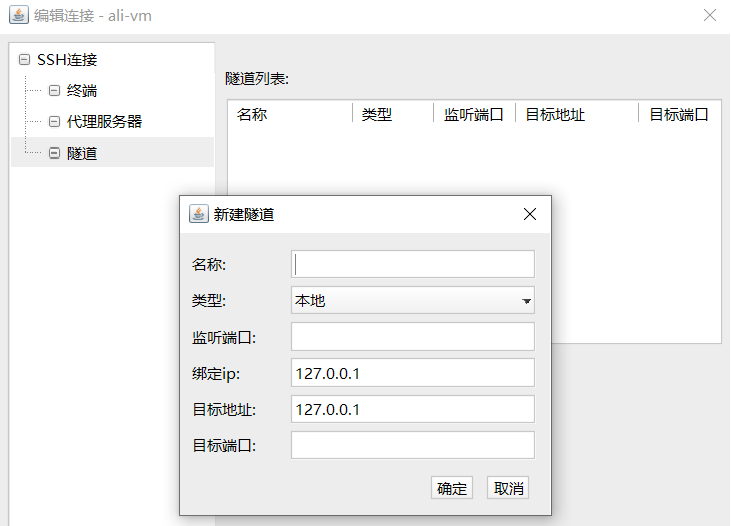This screenshot has width=731, height=526.
Task: Click the 取消 button
Action: coord(508,488)
